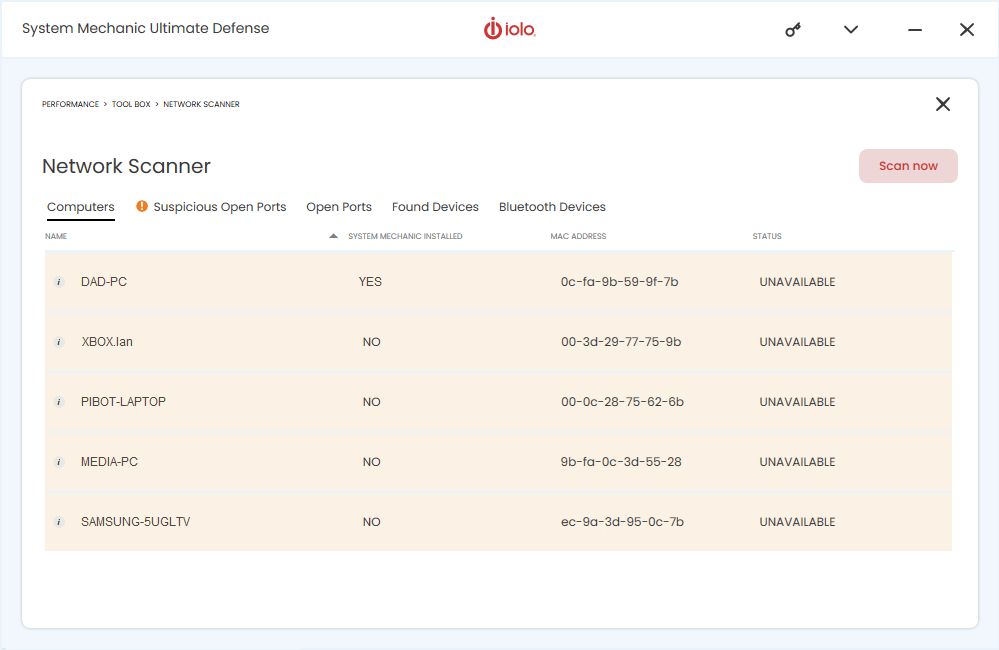Show info for DAD-PC

tap(59, 282)
